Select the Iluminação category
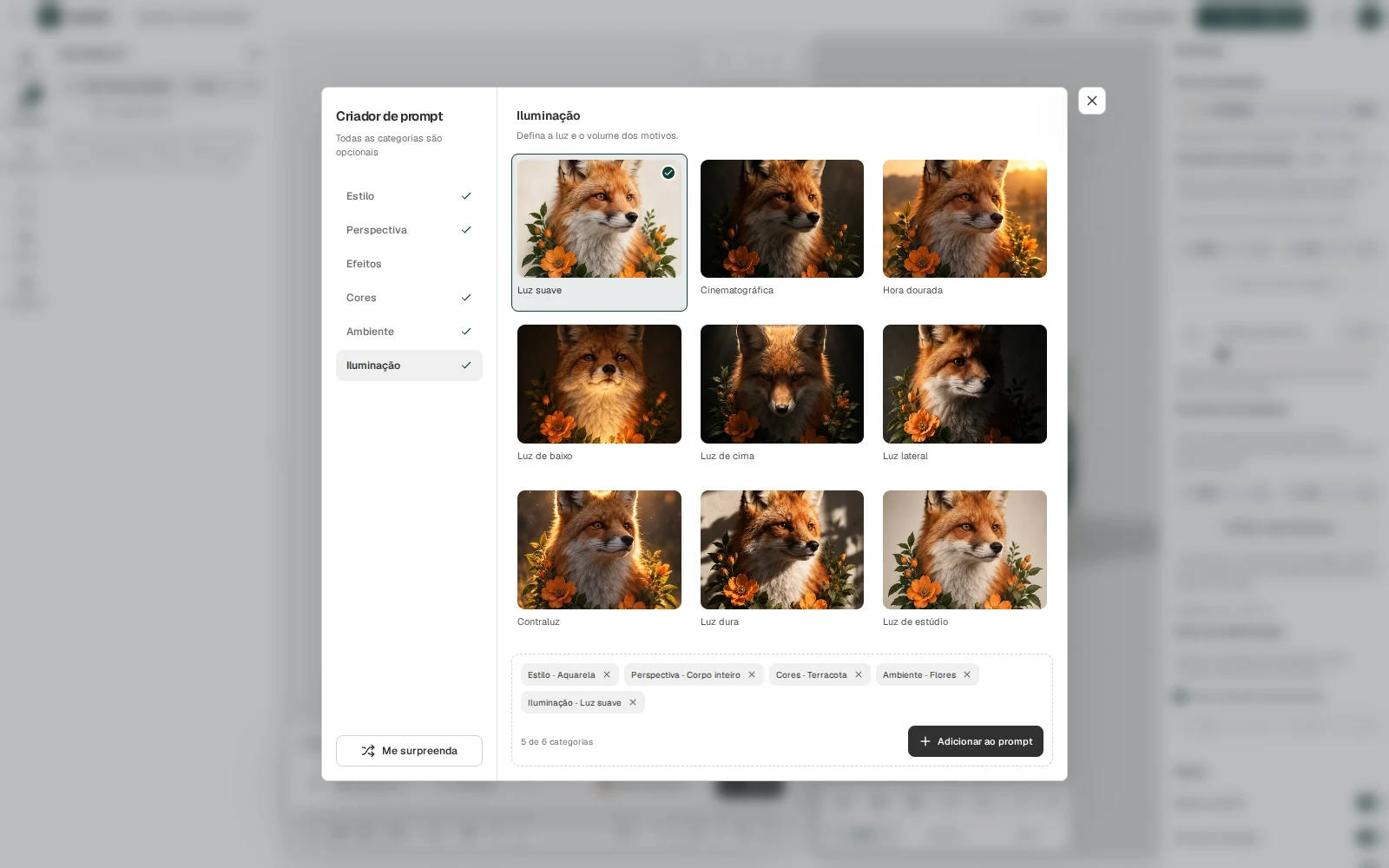 tap(409, 365)
